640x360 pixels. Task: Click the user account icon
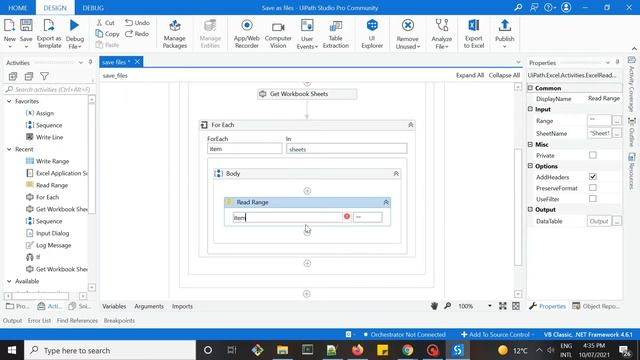(x=566, y=7)
